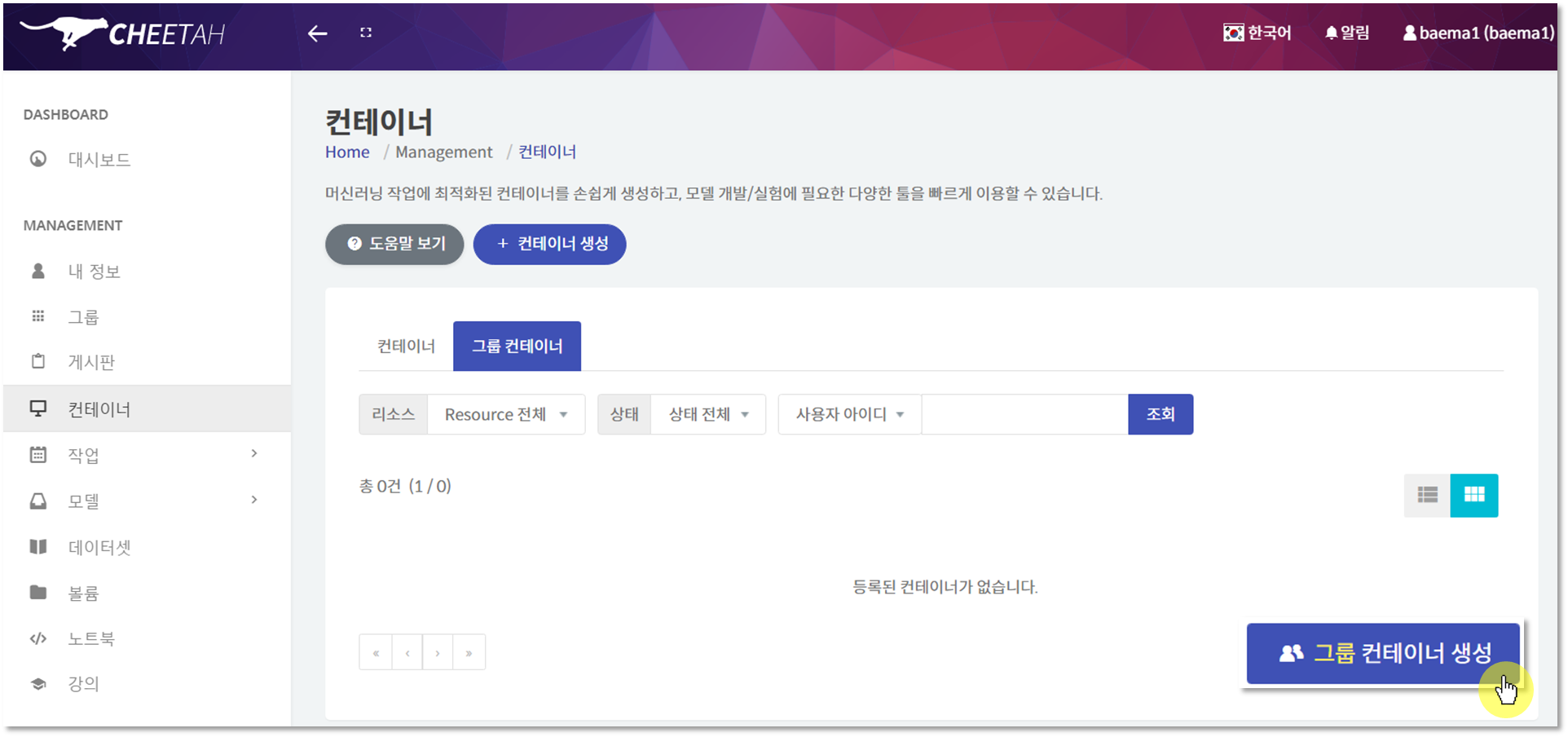1568x737 pixels.
Task: Click the 내 정보 person icon
Action: tap(38, 271)
